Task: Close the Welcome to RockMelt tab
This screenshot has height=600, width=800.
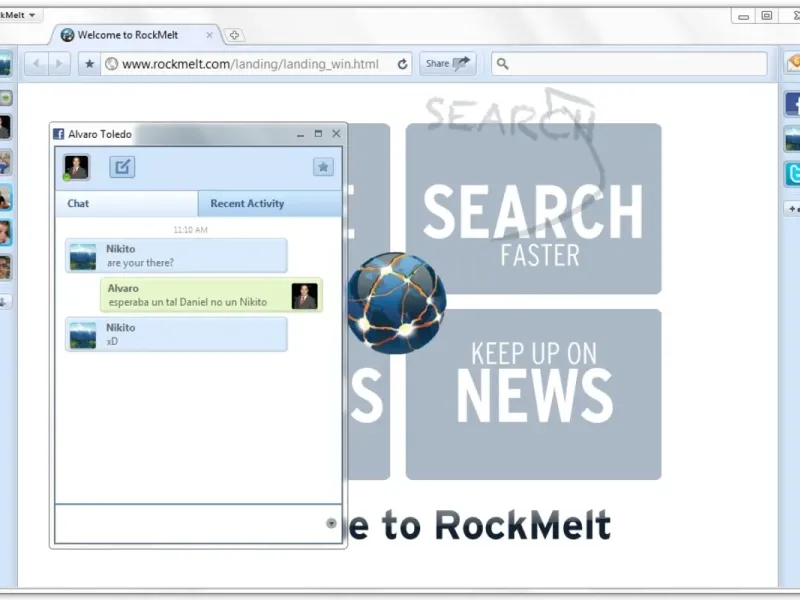Action: point(209,35)
